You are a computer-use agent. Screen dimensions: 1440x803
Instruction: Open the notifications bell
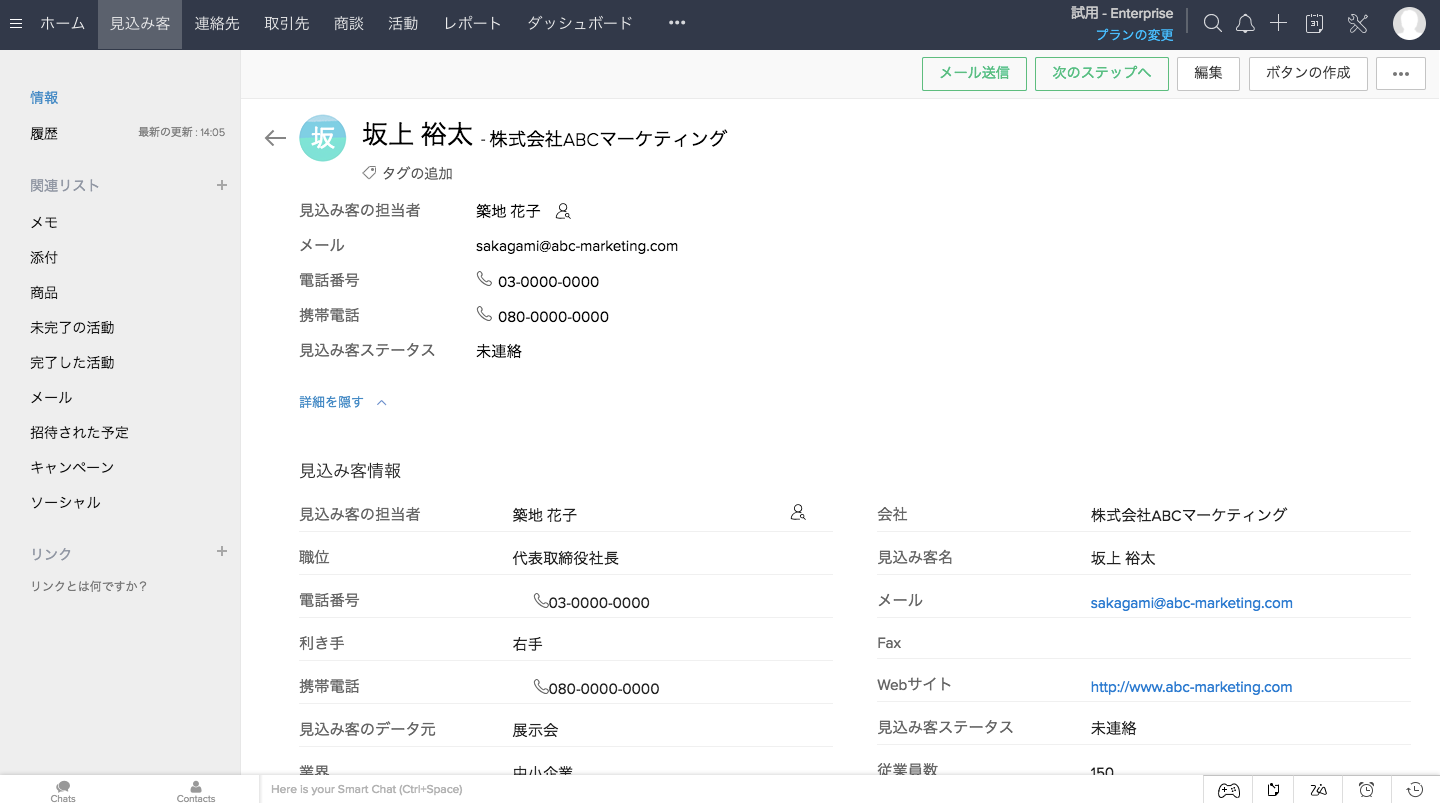coord(1245,23)
